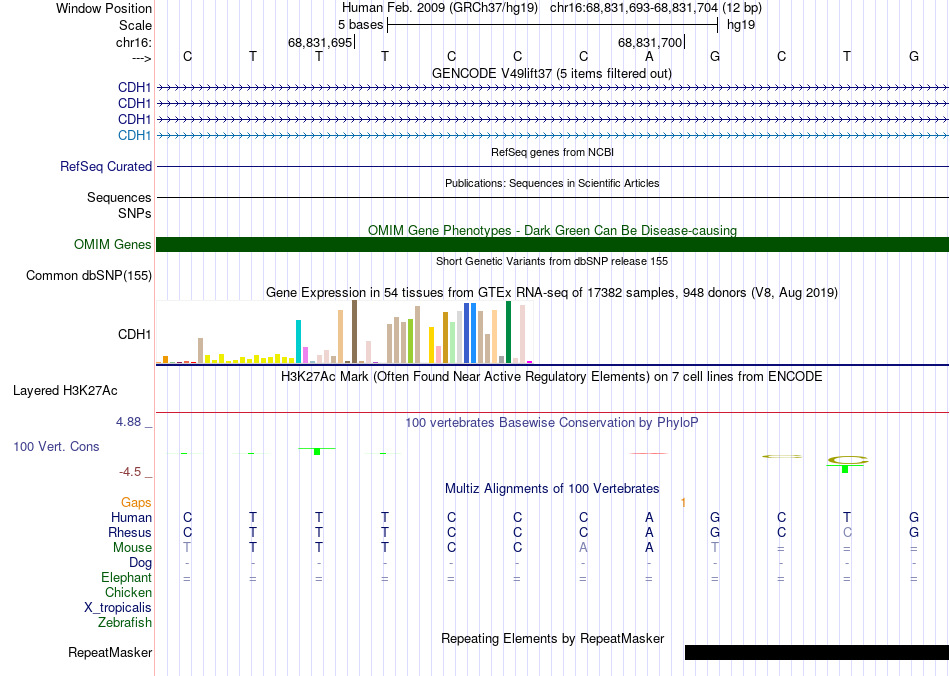The height and width of the screenshot is (676, 950).
Task: Click the Common dbSNP(155) track label
Action: 89,276
